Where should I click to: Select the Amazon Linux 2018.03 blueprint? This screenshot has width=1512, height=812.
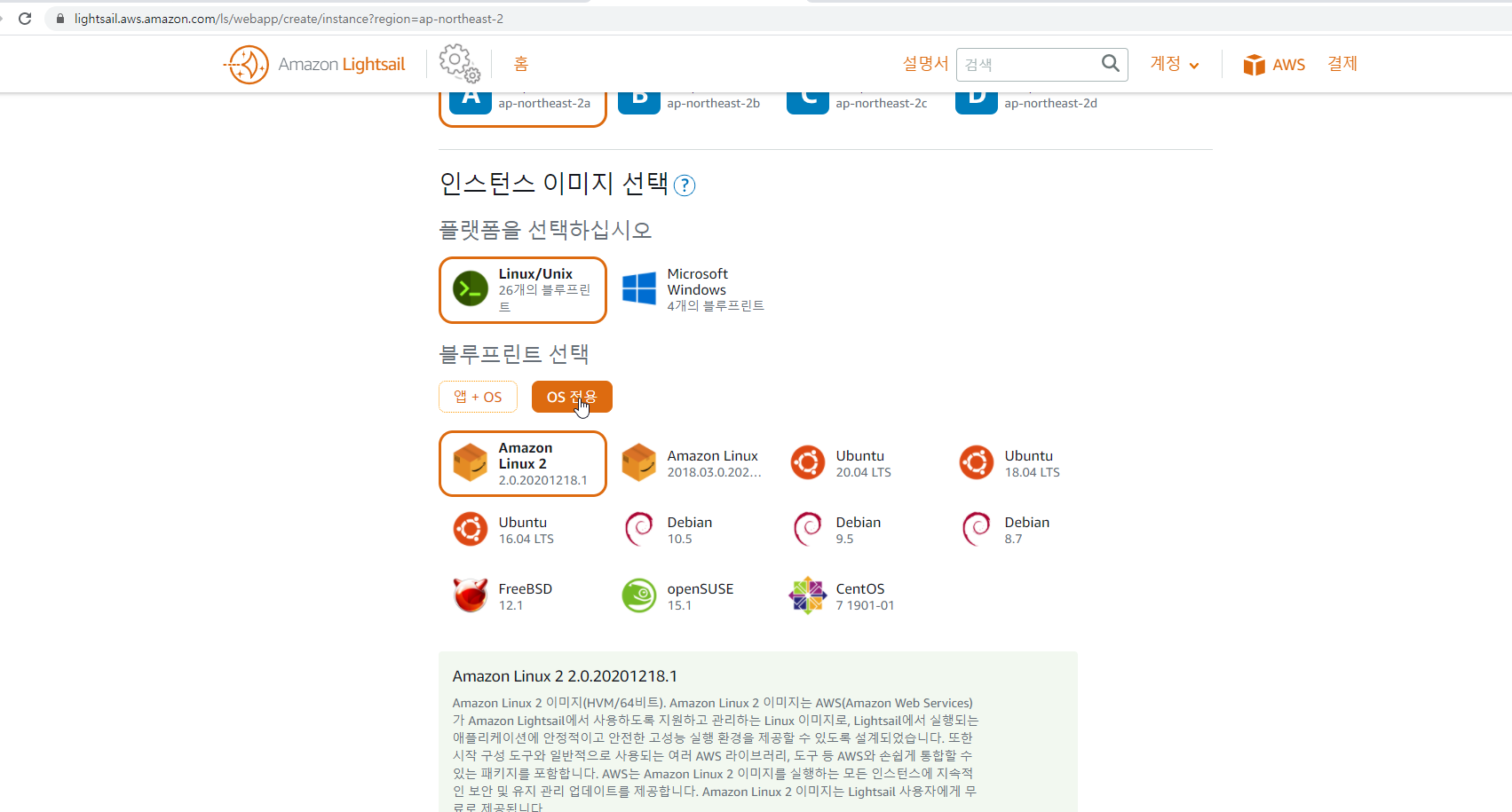[693, 463]
